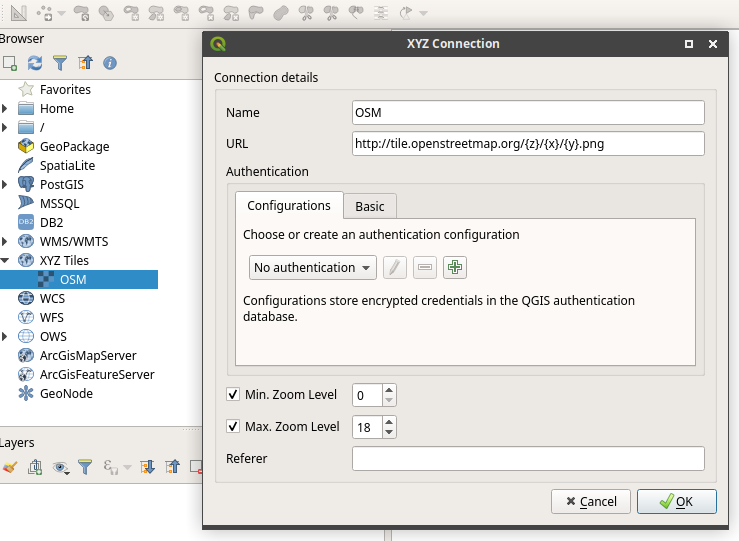The image size is (739, 541).
Task: Select the Delete Part tool
Action: coord(231,13)
